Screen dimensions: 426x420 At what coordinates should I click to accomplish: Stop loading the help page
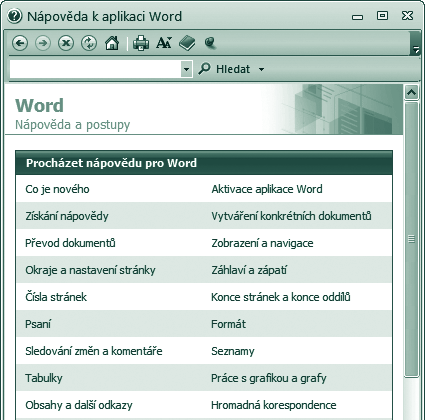click(x=66, y=43)
